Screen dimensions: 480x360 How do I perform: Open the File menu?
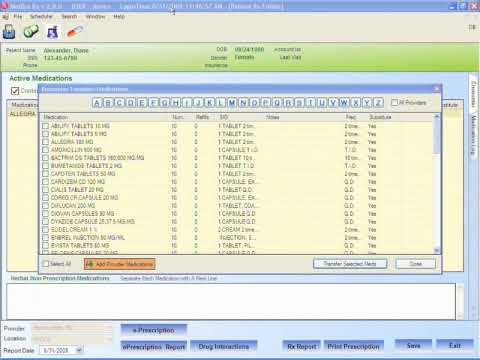tap(18, 16)
